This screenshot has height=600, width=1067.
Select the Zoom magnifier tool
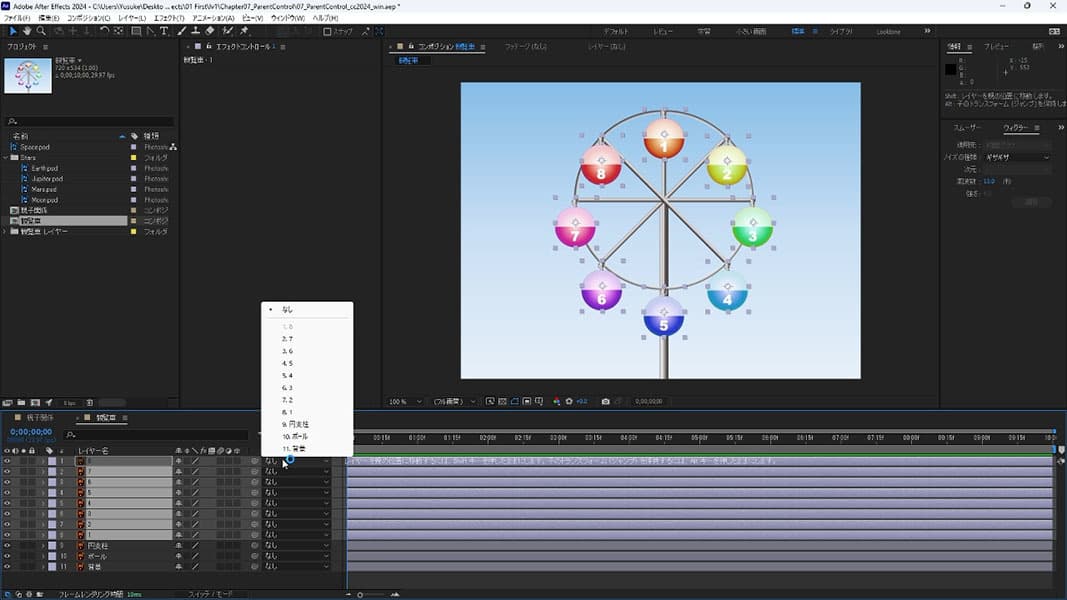(x=41, y=31)
